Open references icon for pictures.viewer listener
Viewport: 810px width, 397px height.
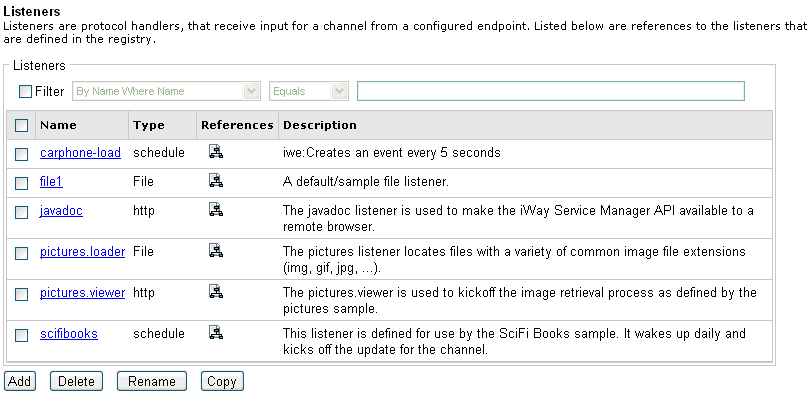(216, 292)
